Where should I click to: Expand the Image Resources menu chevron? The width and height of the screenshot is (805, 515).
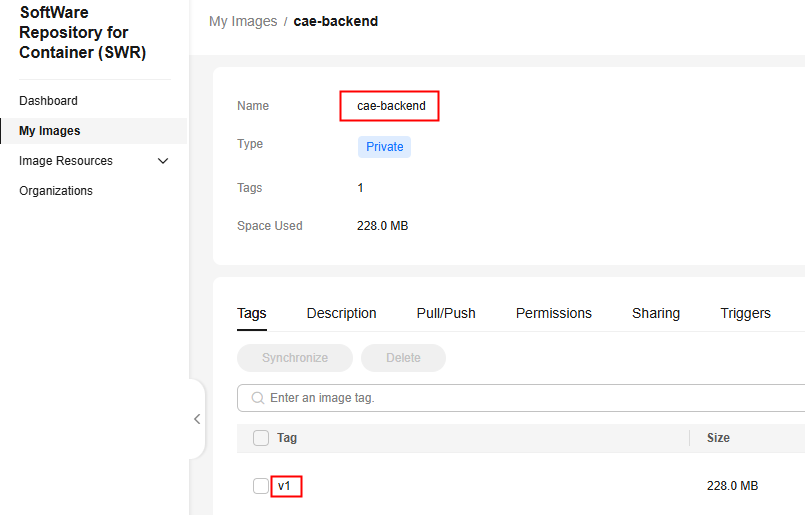163,161
